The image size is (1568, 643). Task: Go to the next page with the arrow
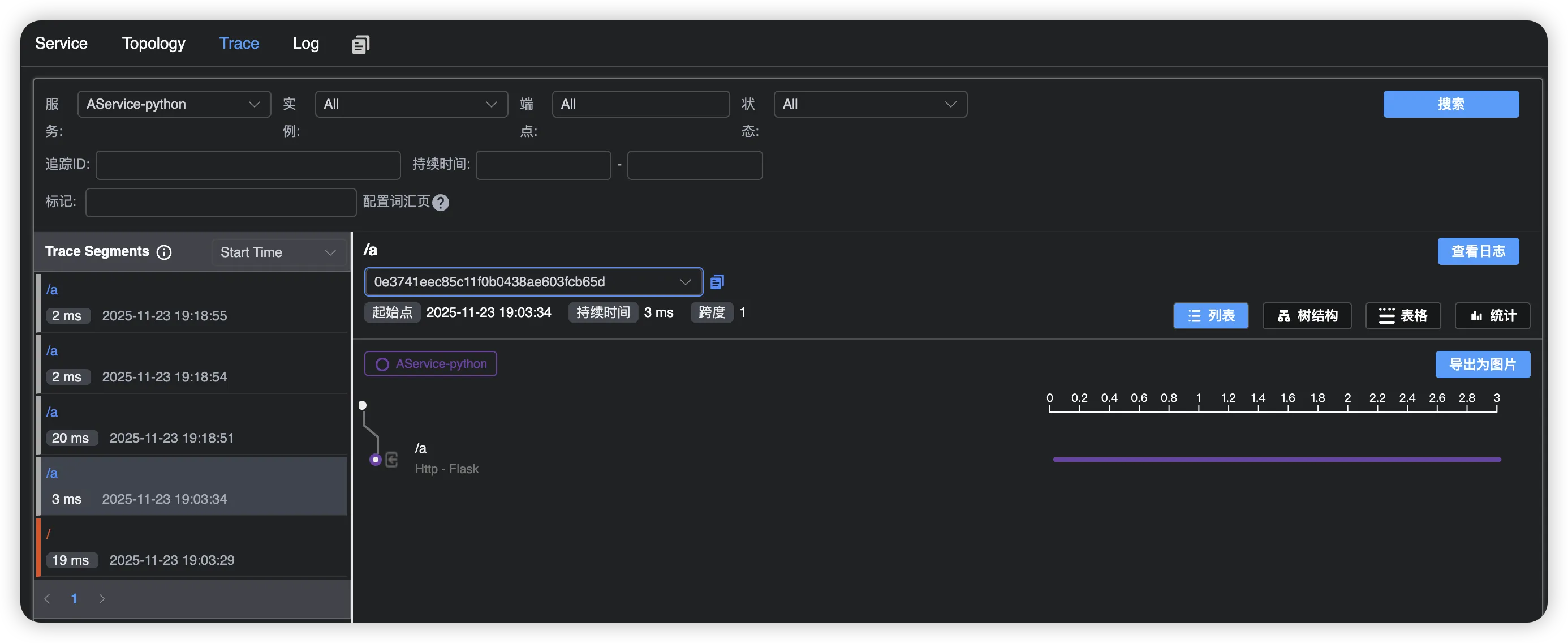[102, 599]
